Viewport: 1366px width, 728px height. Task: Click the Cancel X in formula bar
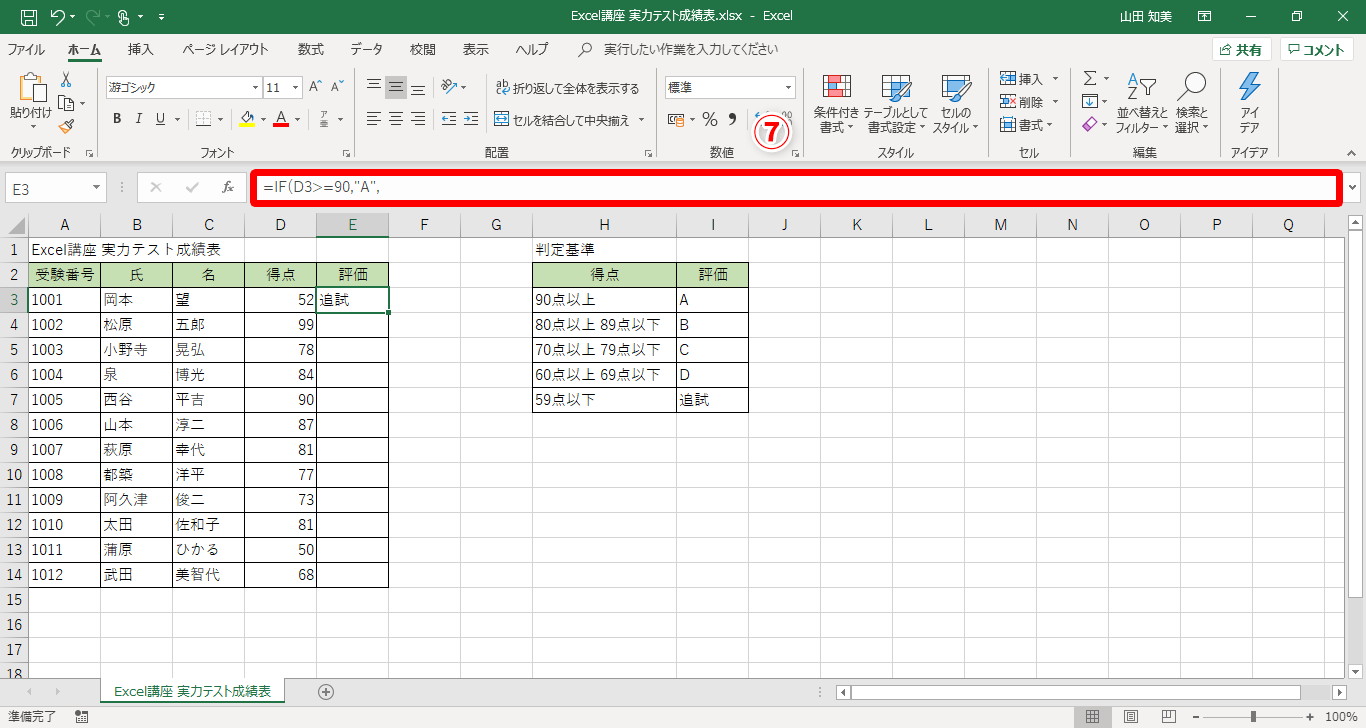point(156,187)
